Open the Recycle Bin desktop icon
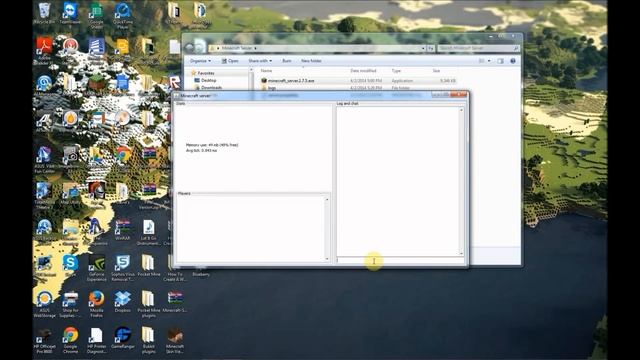 [44, 13]
